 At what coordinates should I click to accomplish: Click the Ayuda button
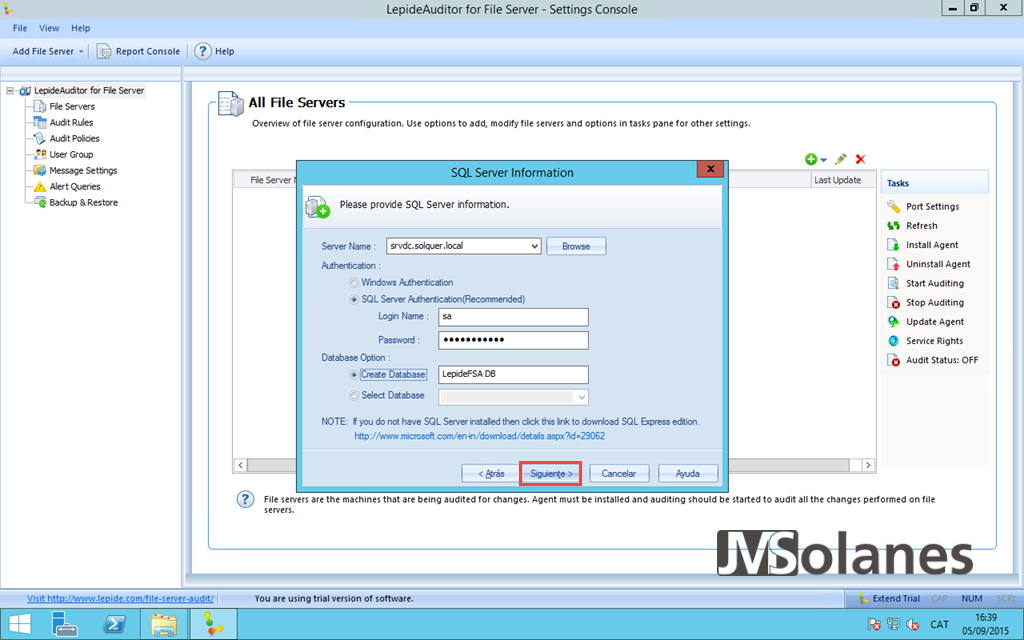(x=688, y=473)
